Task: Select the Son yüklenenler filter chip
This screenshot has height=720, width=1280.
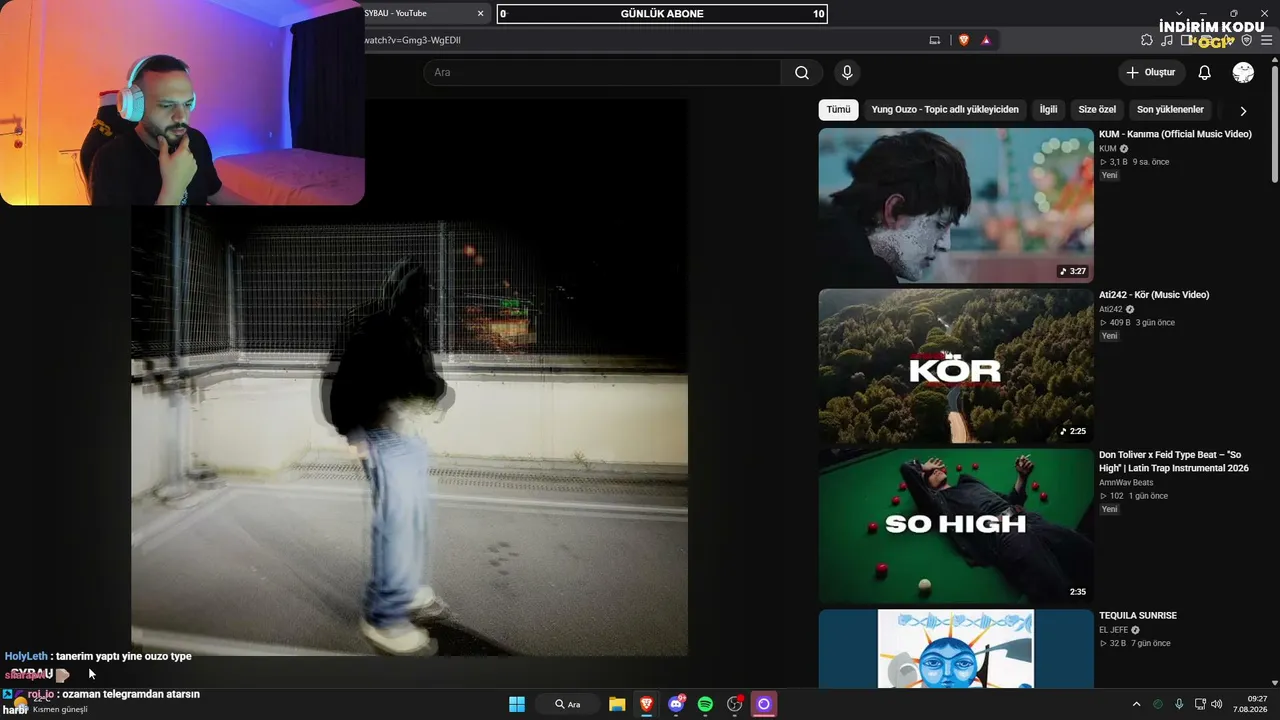Action: point(1170,109)
